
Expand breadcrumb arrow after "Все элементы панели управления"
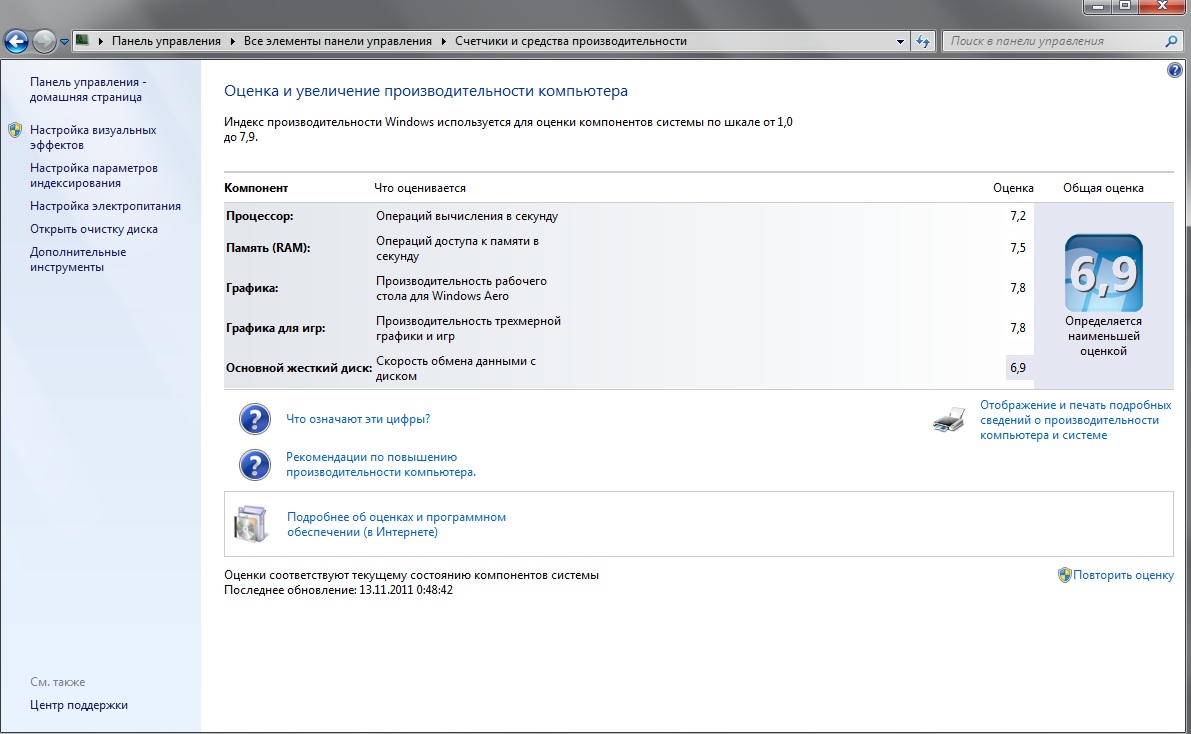[443, 41]
